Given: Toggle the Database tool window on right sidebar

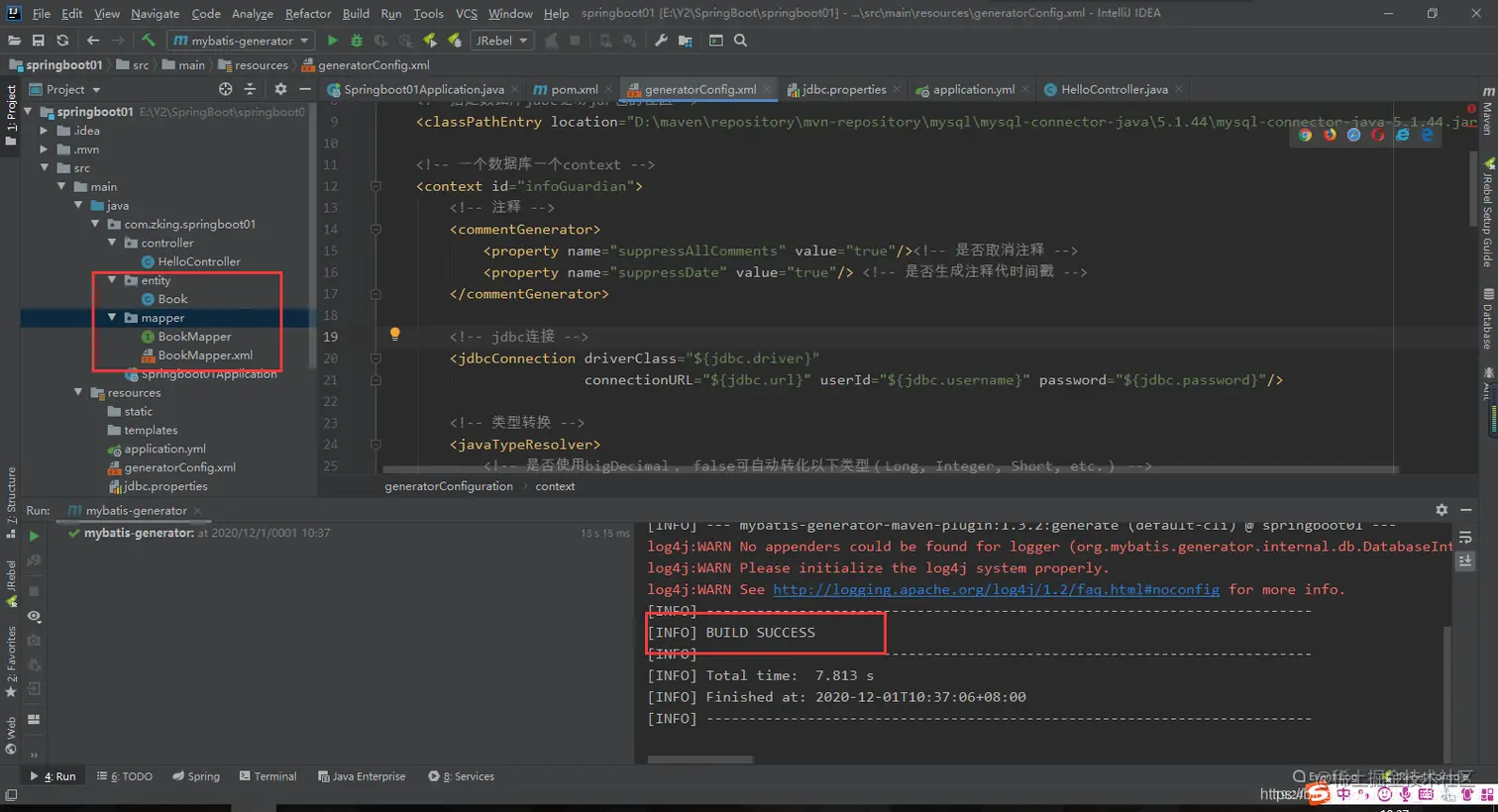Looking at the screenshot, I should coord(1487,319).
